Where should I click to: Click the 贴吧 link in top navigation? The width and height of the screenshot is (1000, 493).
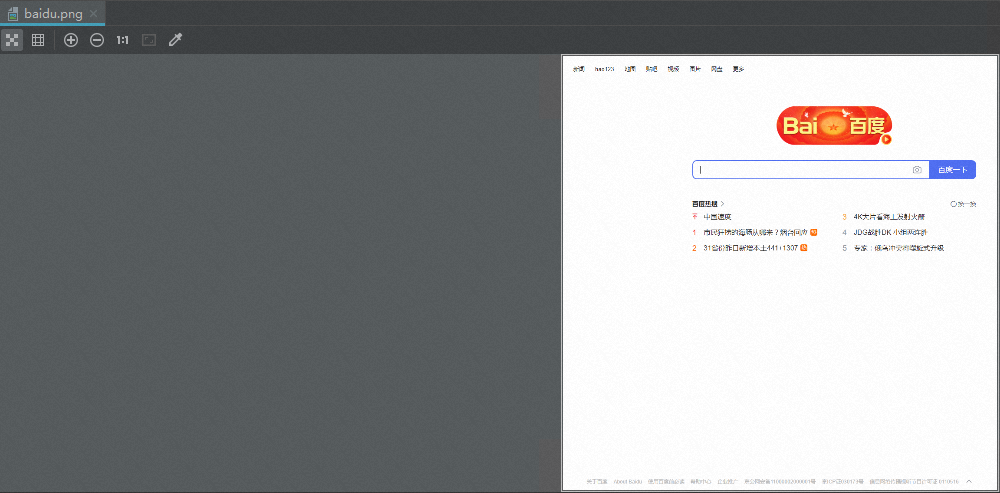[651, 69]
